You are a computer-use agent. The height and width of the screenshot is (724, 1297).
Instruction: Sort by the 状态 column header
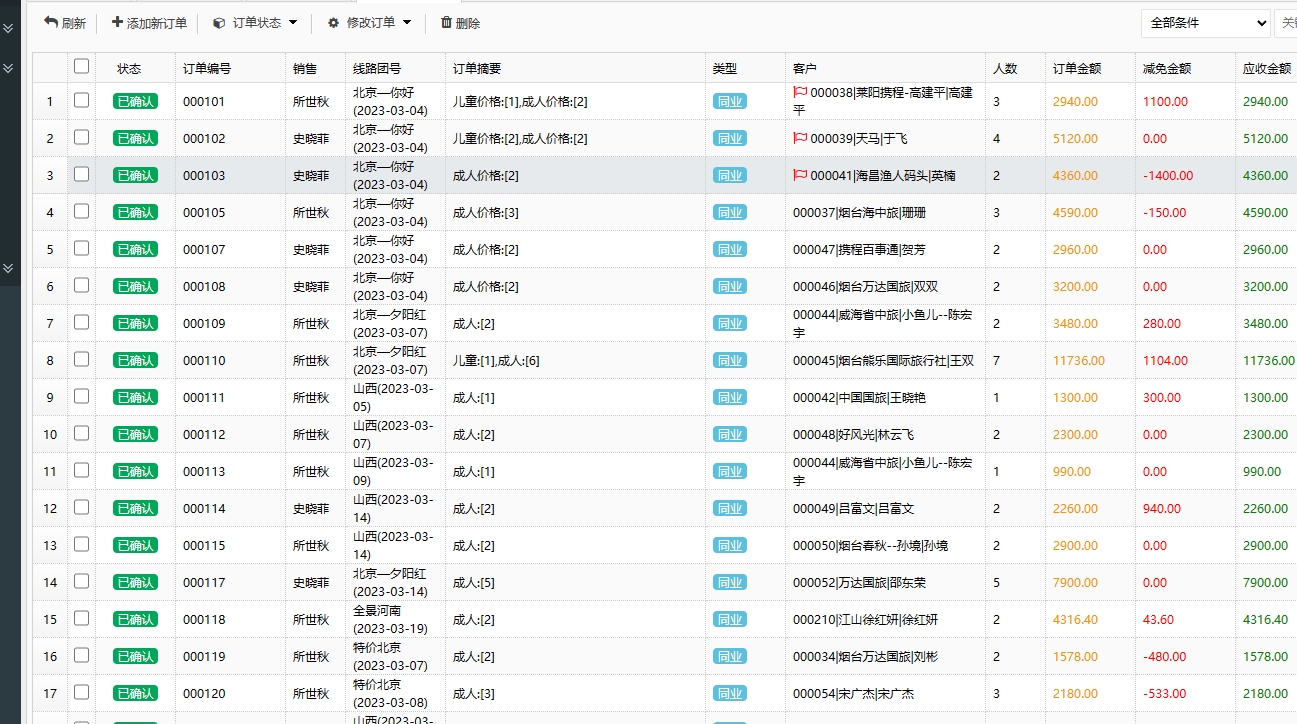coord(129,68)
